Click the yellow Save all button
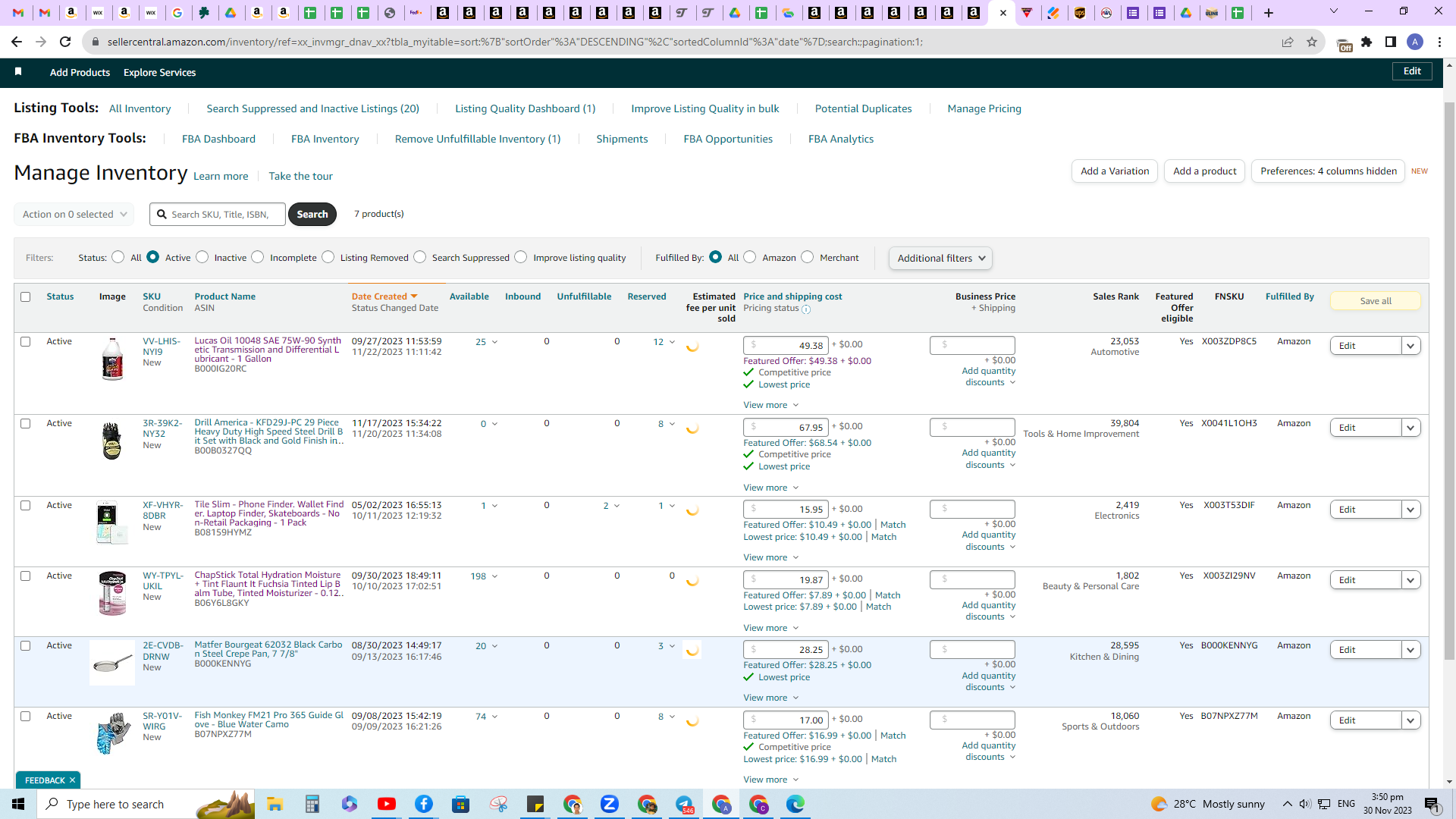This screenshot has height=819, width=1456. 1376,301
